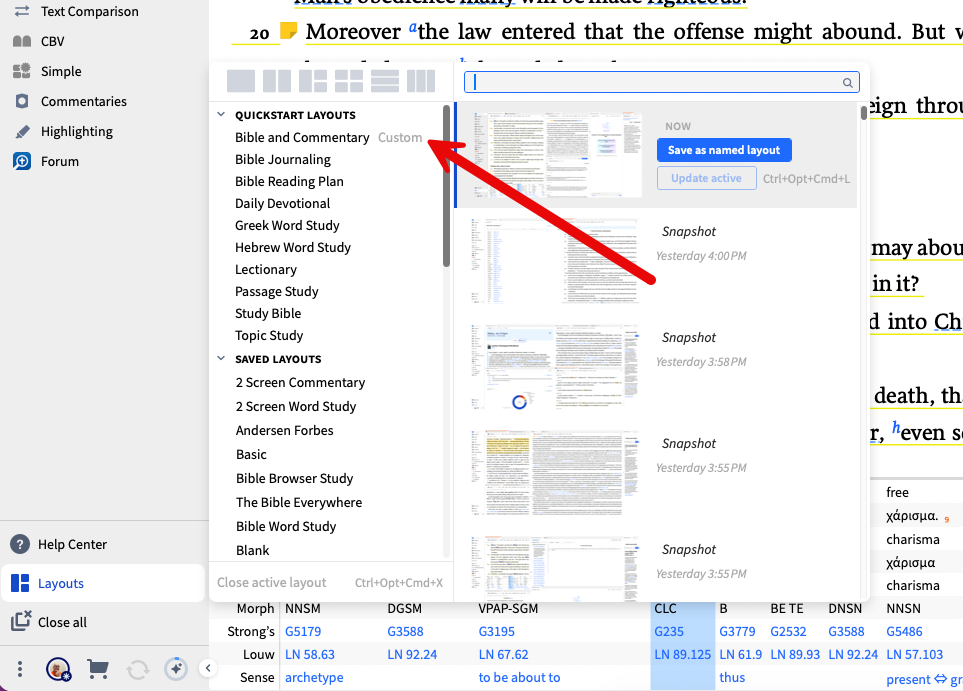Click the sync refresh icon
963x691 pixels.
pyautogui.click(x=138, y=670)
